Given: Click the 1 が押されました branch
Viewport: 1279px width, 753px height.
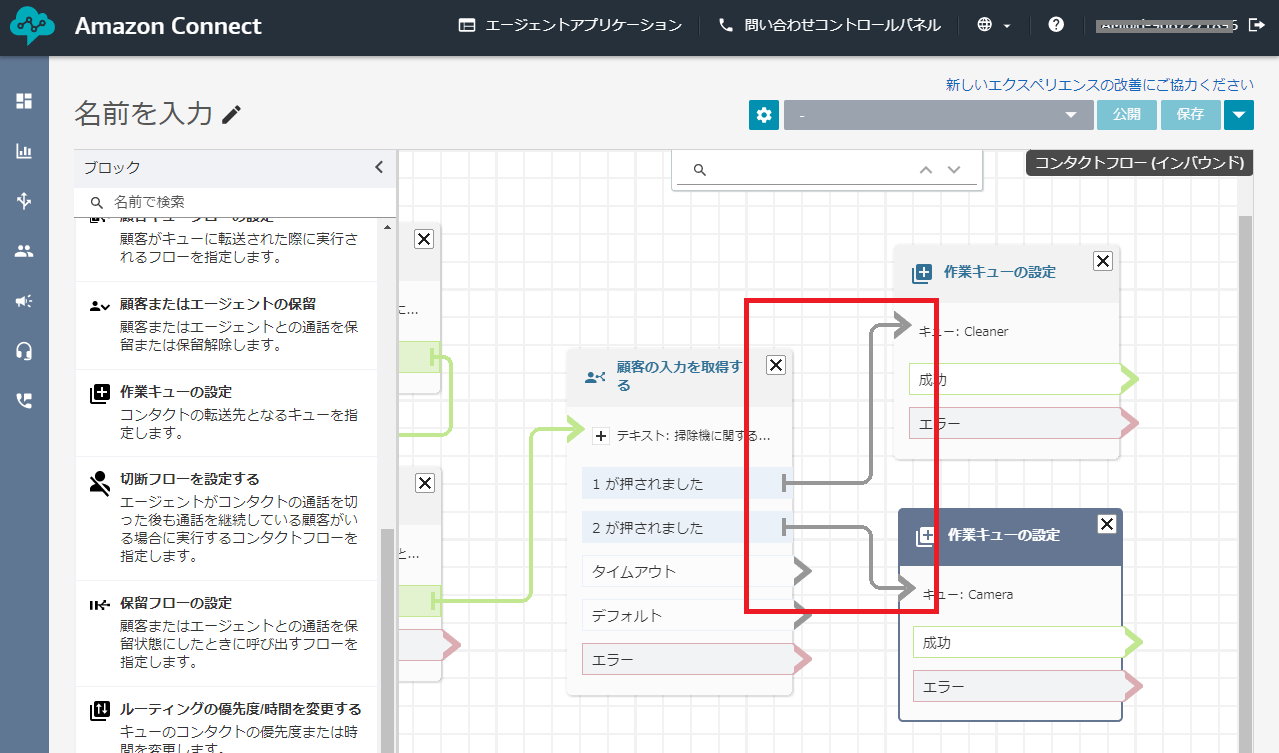Looking at the screenshot, I should pos(686,484).
